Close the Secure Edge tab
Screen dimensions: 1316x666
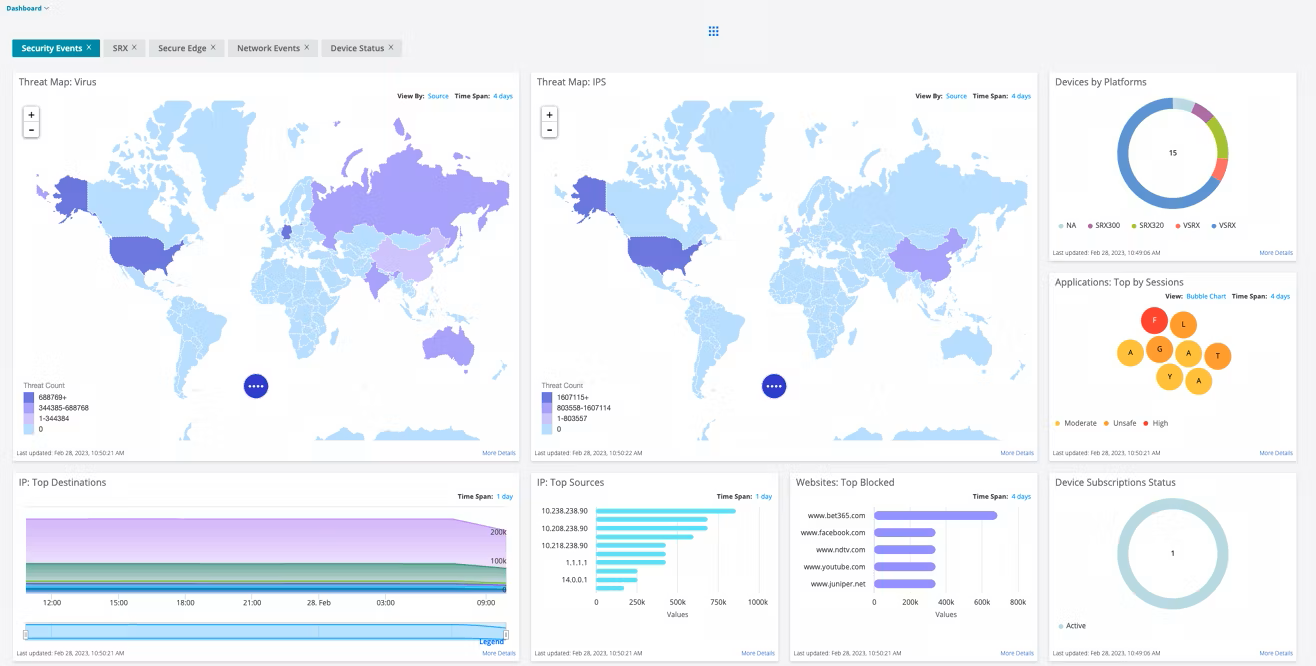212,47
